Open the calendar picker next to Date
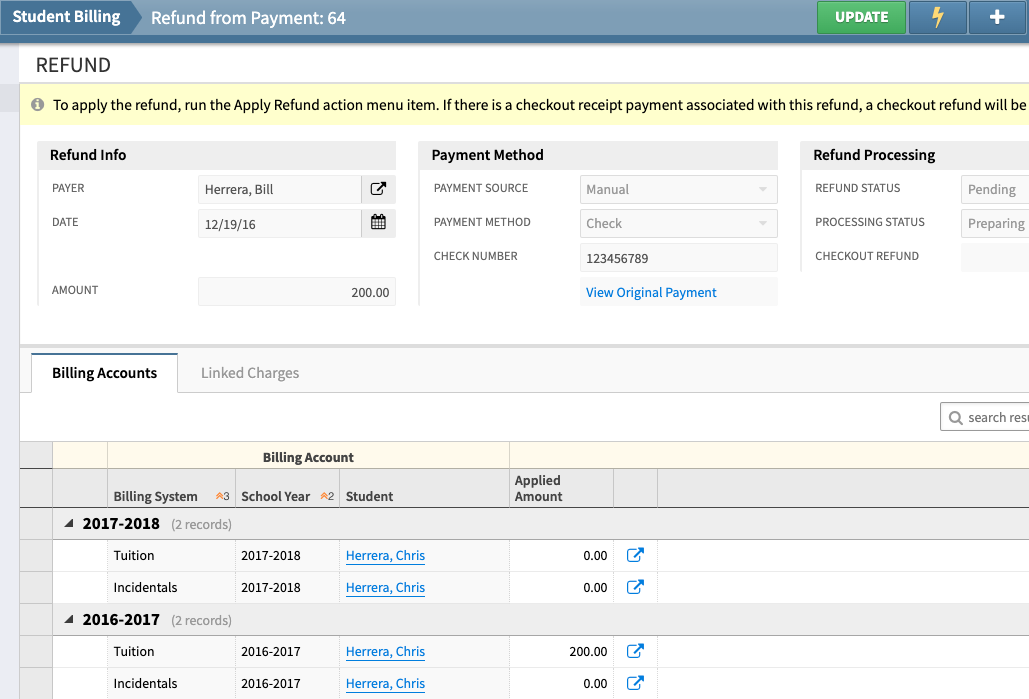Image resolution: width=1029 pixels, height=699 pixels. tap(378, 223)
